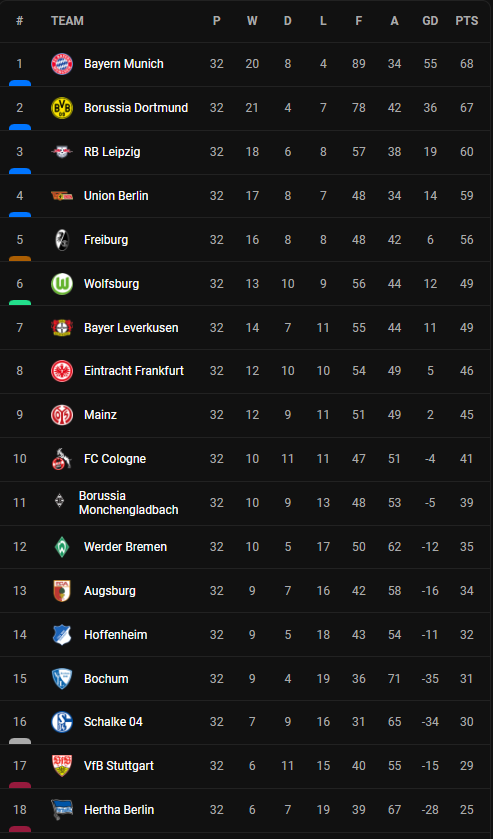493x839 pixels.
Task: Click the VfB Stuttgart crest
Action: [62, 766]
